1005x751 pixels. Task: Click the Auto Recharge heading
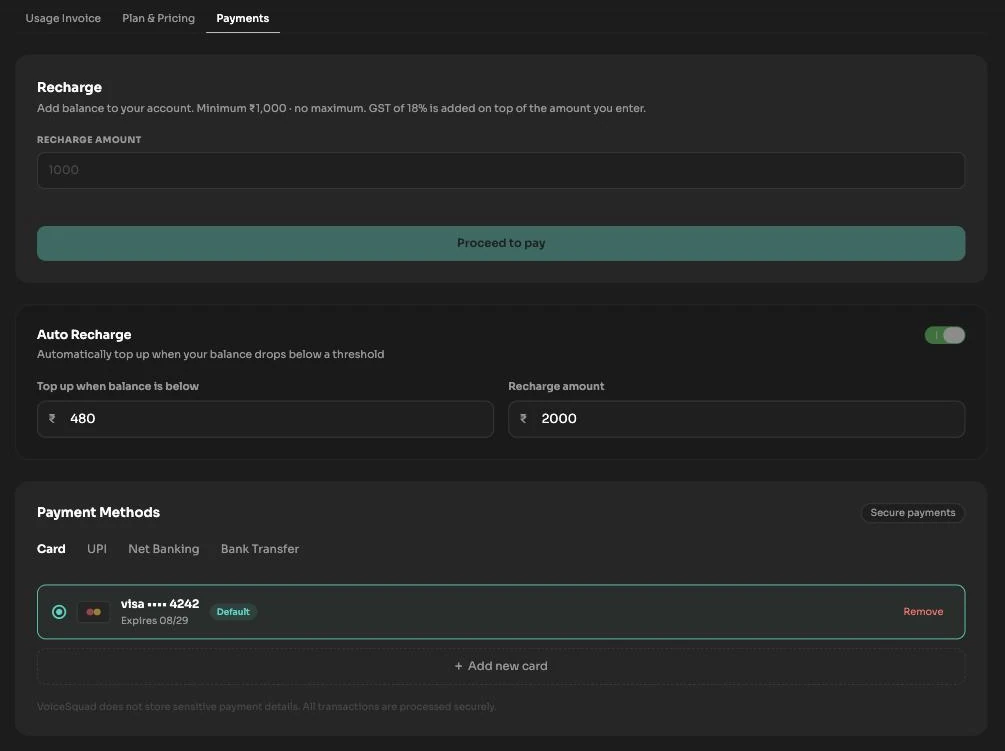(x=84, y=334)
